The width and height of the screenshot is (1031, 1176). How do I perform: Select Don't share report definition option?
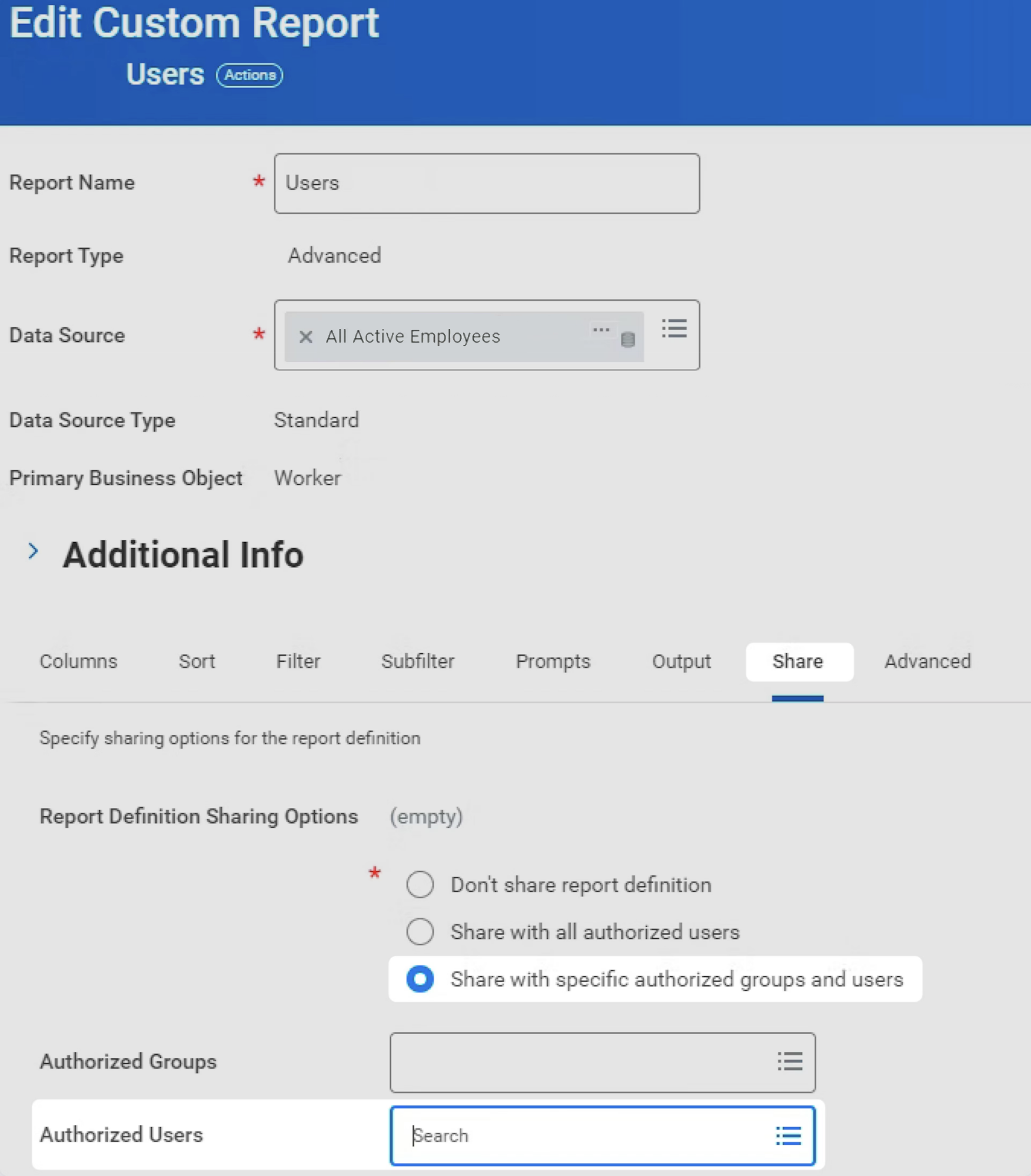point(420,885)
